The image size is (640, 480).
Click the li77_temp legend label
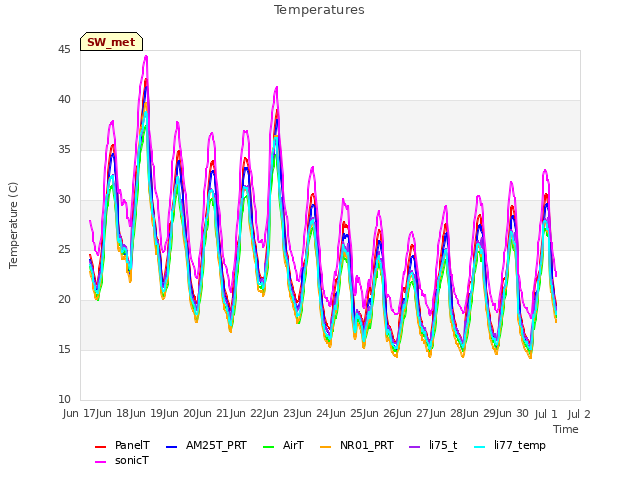click(x=520, y=445)
